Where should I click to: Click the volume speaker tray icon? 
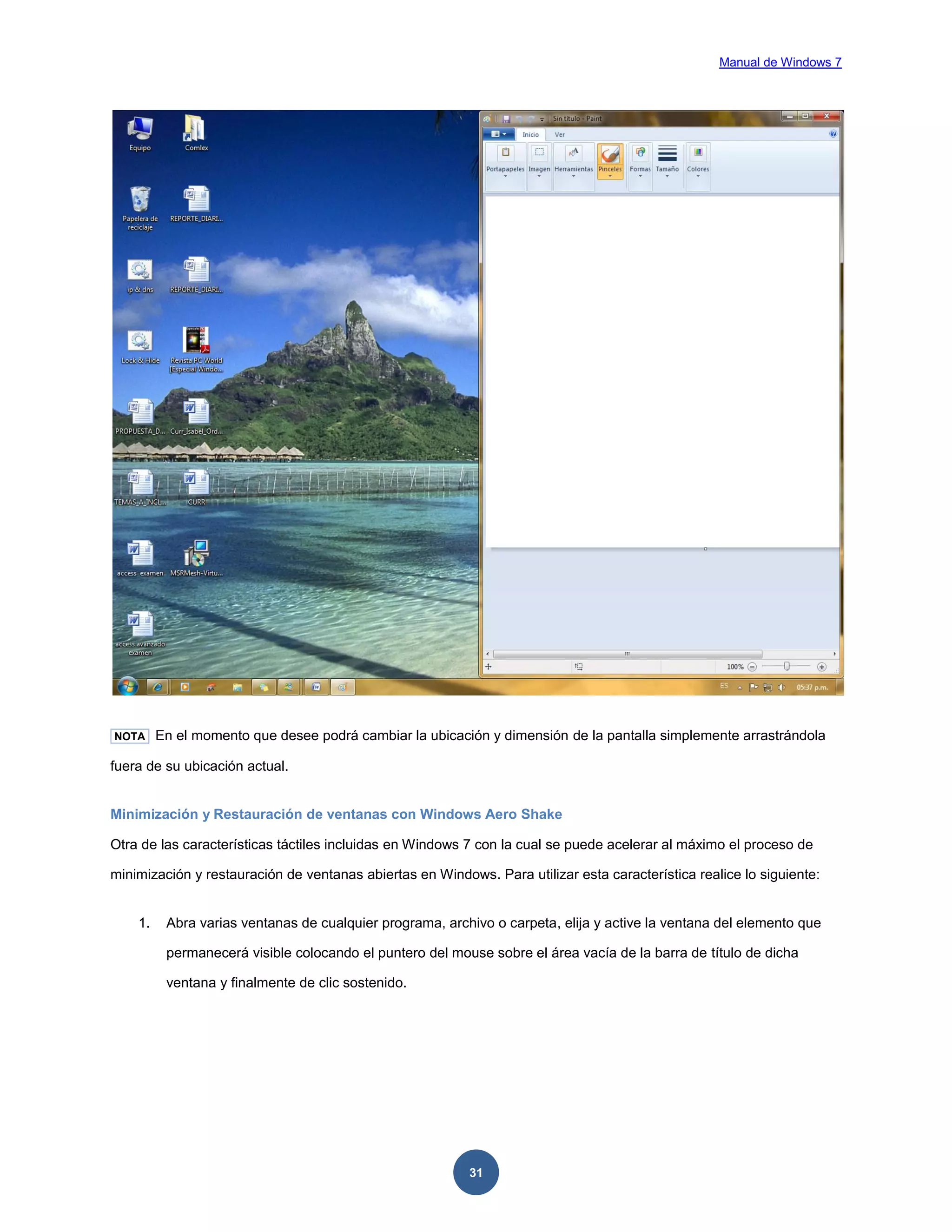(781, 687)
